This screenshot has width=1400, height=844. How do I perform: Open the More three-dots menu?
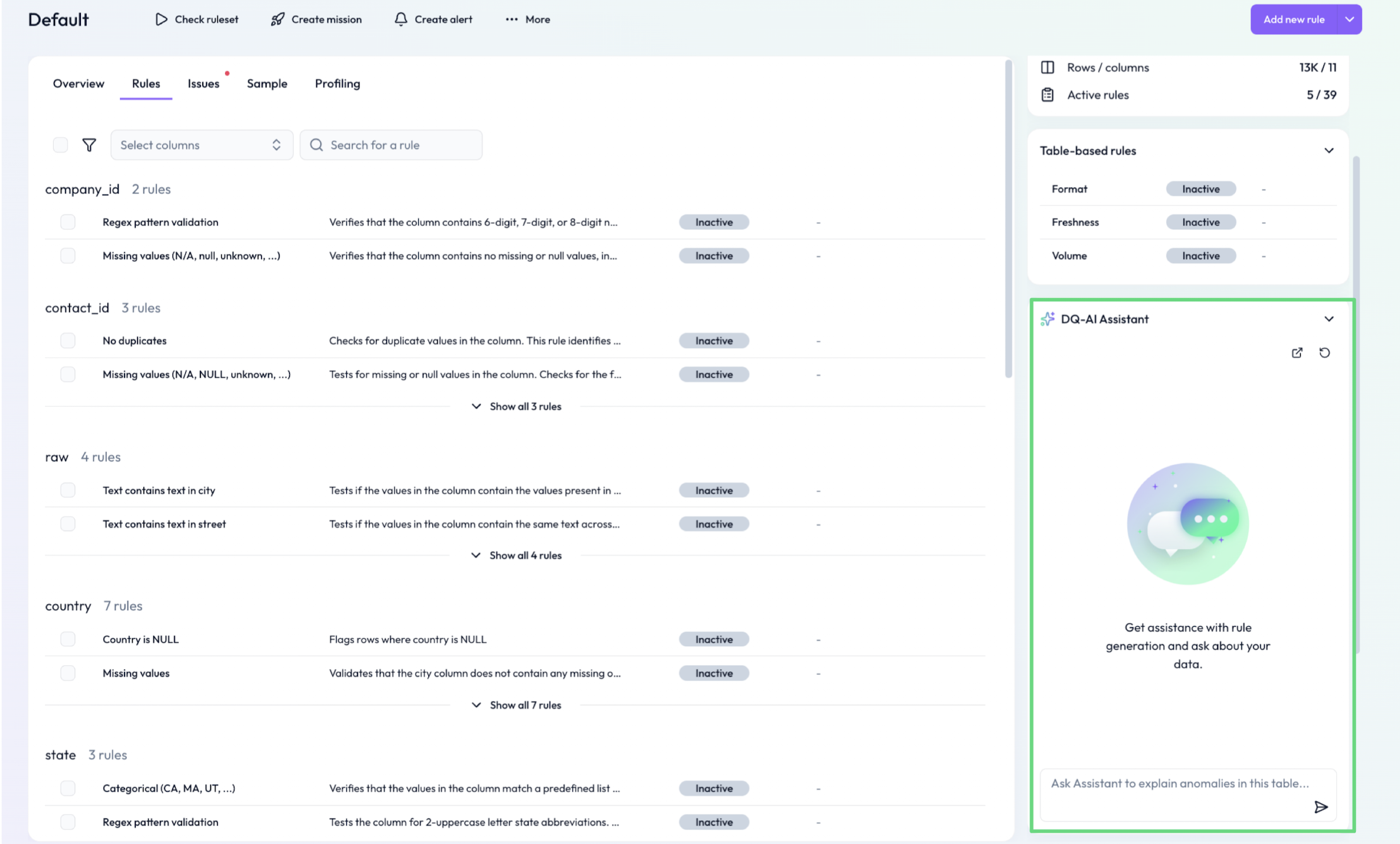pos(512,20)
